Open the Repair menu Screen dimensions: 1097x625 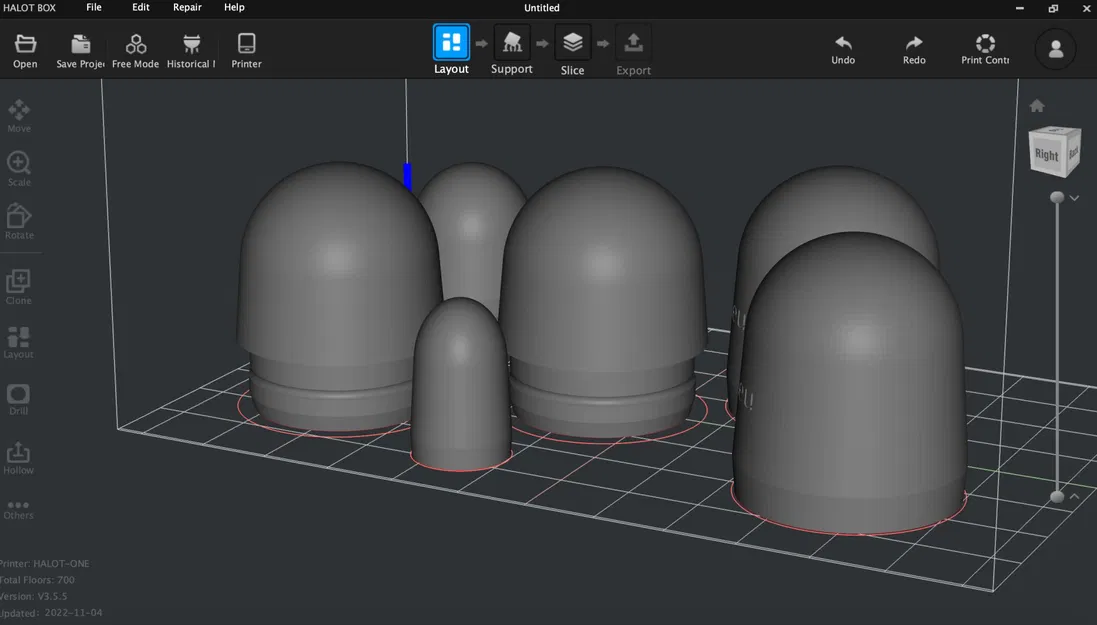click(187, 7)
